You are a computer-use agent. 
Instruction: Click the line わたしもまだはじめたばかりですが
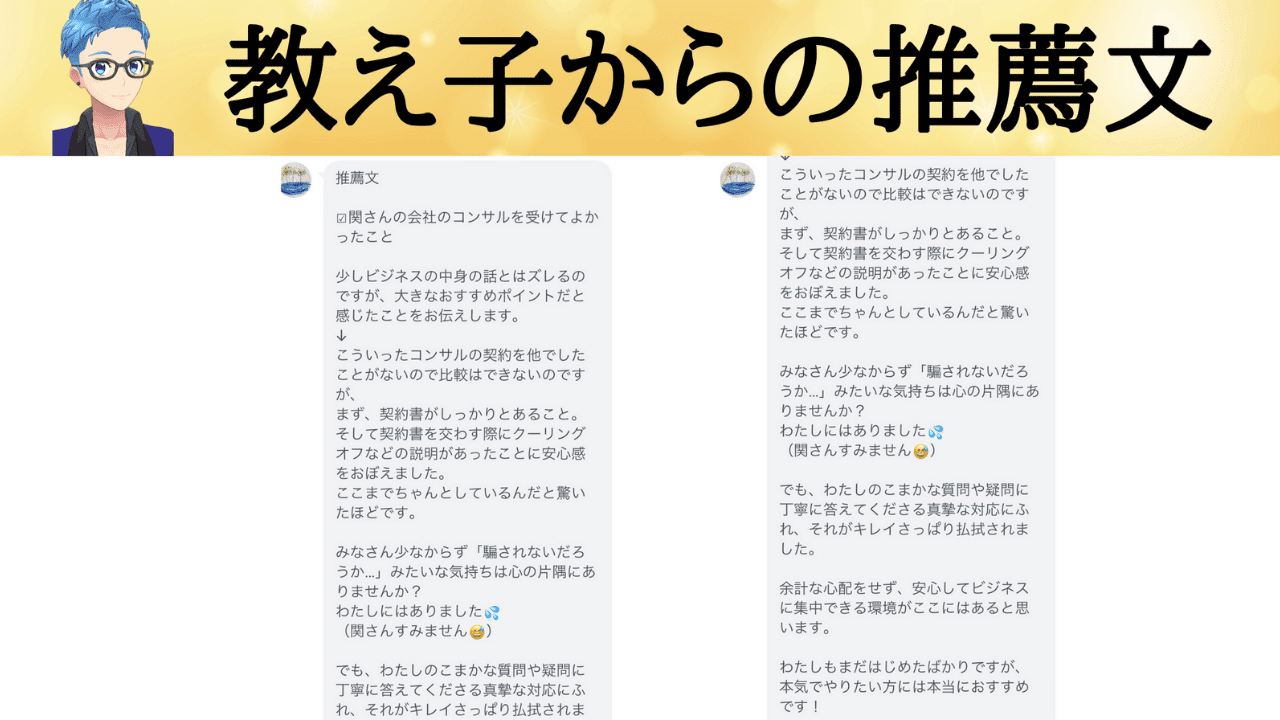tap(903, 668)
